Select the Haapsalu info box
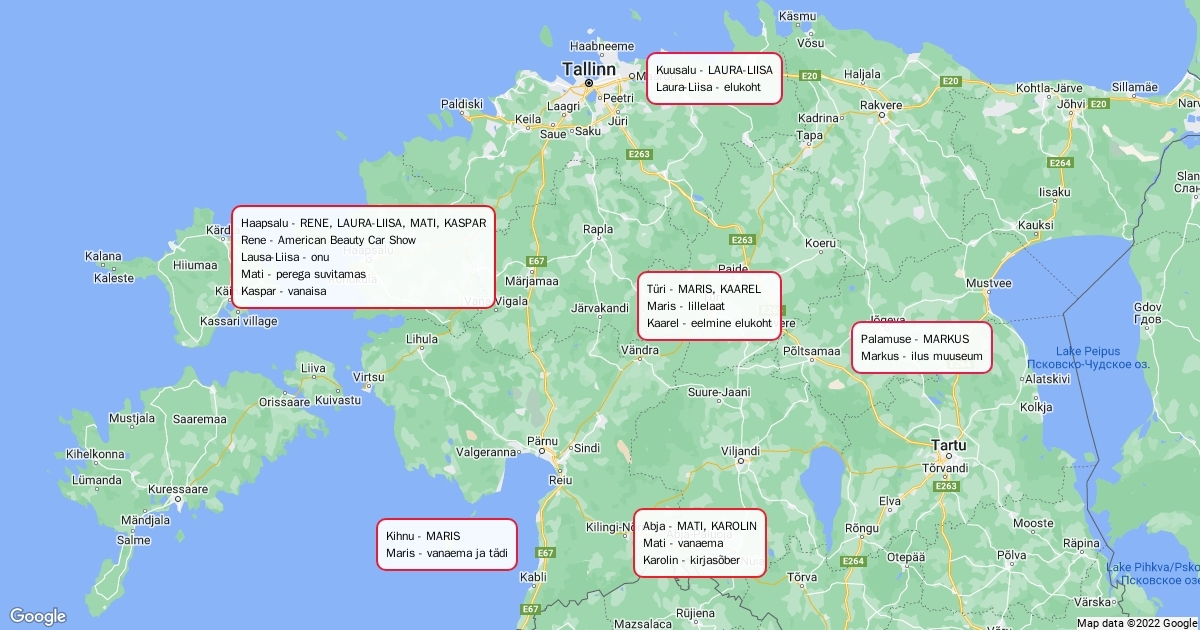Screen dimensions: 1200x630 tap(363, 257)
